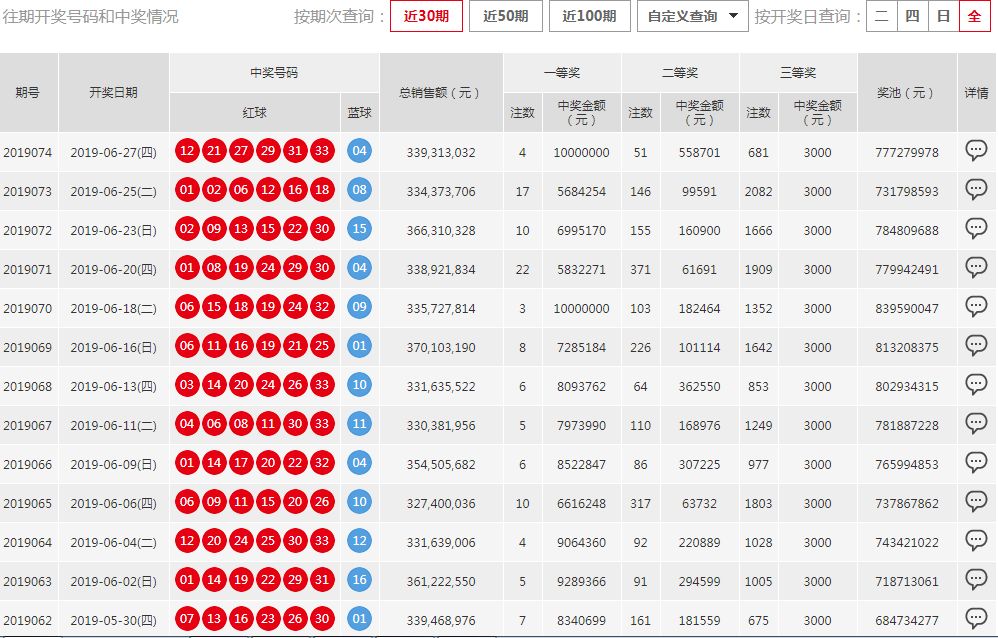This screenshot has height=638, width=998.
Task: Click draw number 2019069
Action: (27, 348)
